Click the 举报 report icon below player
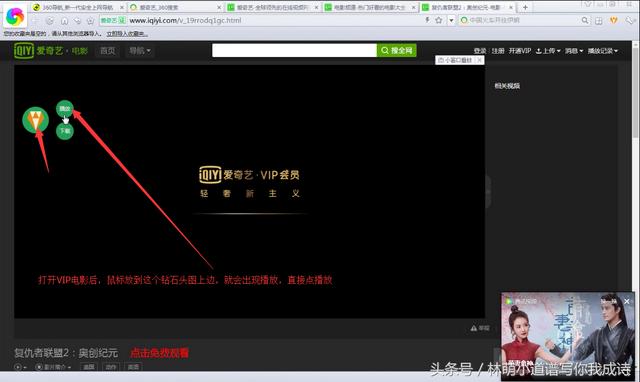The height and width of the screenshot is (382, 640). (480, 328)
